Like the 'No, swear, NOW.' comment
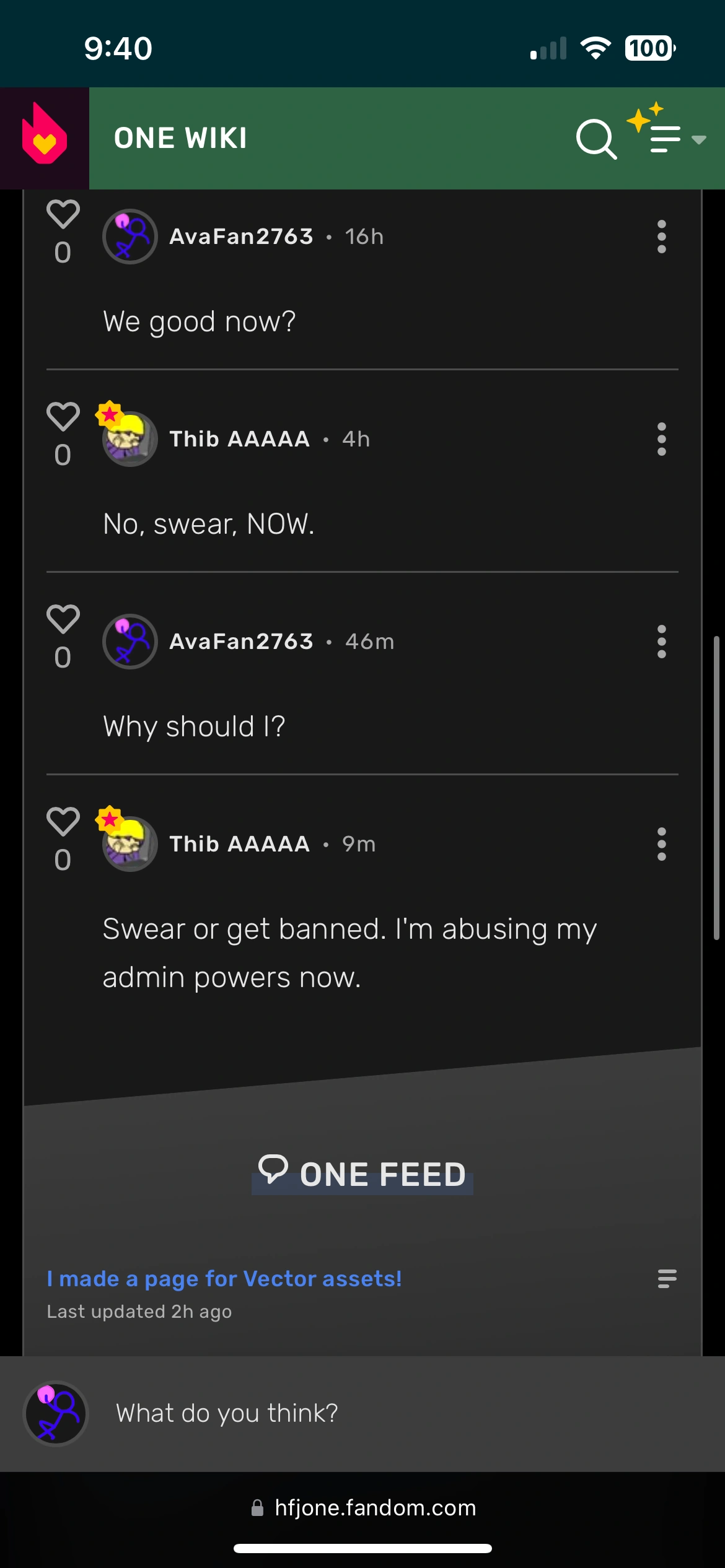Viewport: 725px width, 1568px height. (63, 417)
